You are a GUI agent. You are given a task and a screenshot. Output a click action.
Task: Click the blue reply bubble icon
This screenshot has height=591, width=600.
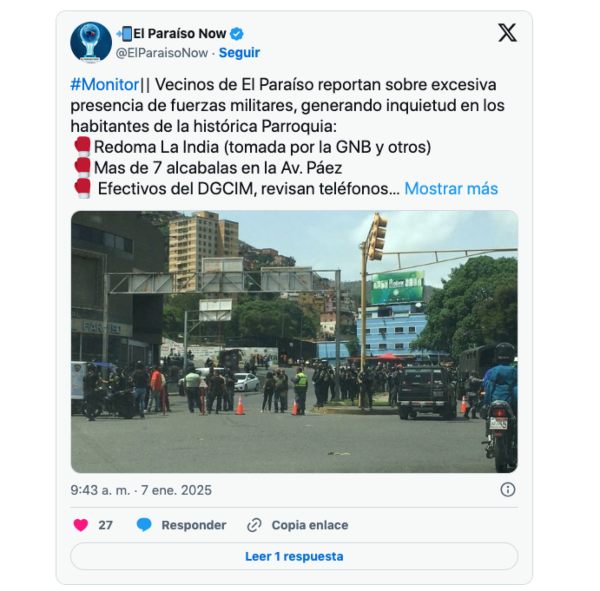(144, 525)
